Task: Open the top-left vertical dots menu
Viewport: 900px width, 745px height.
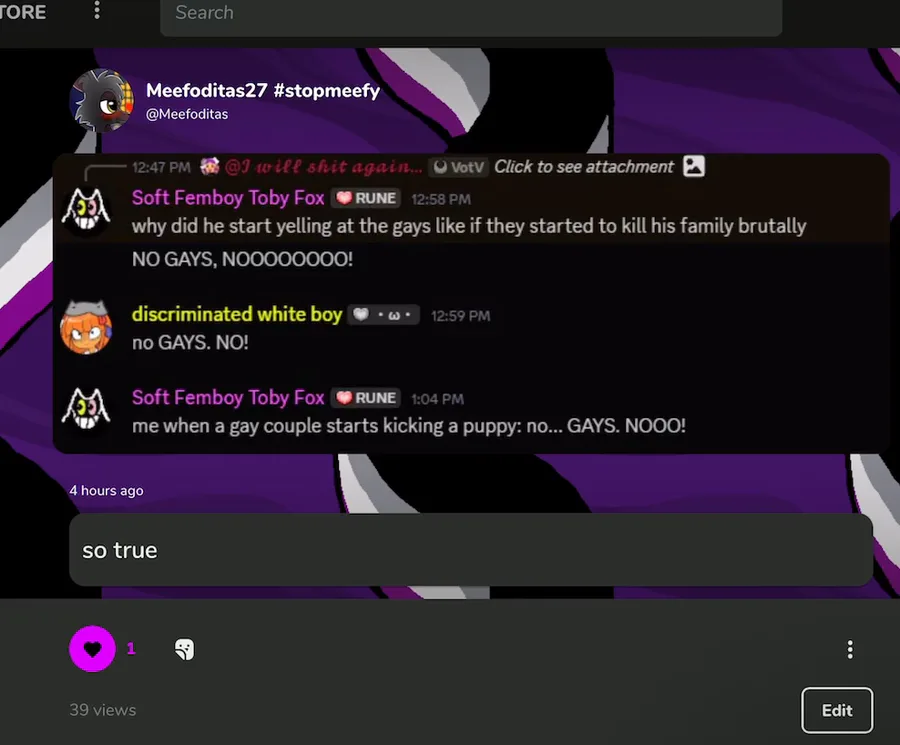Action: coord(96,10)
